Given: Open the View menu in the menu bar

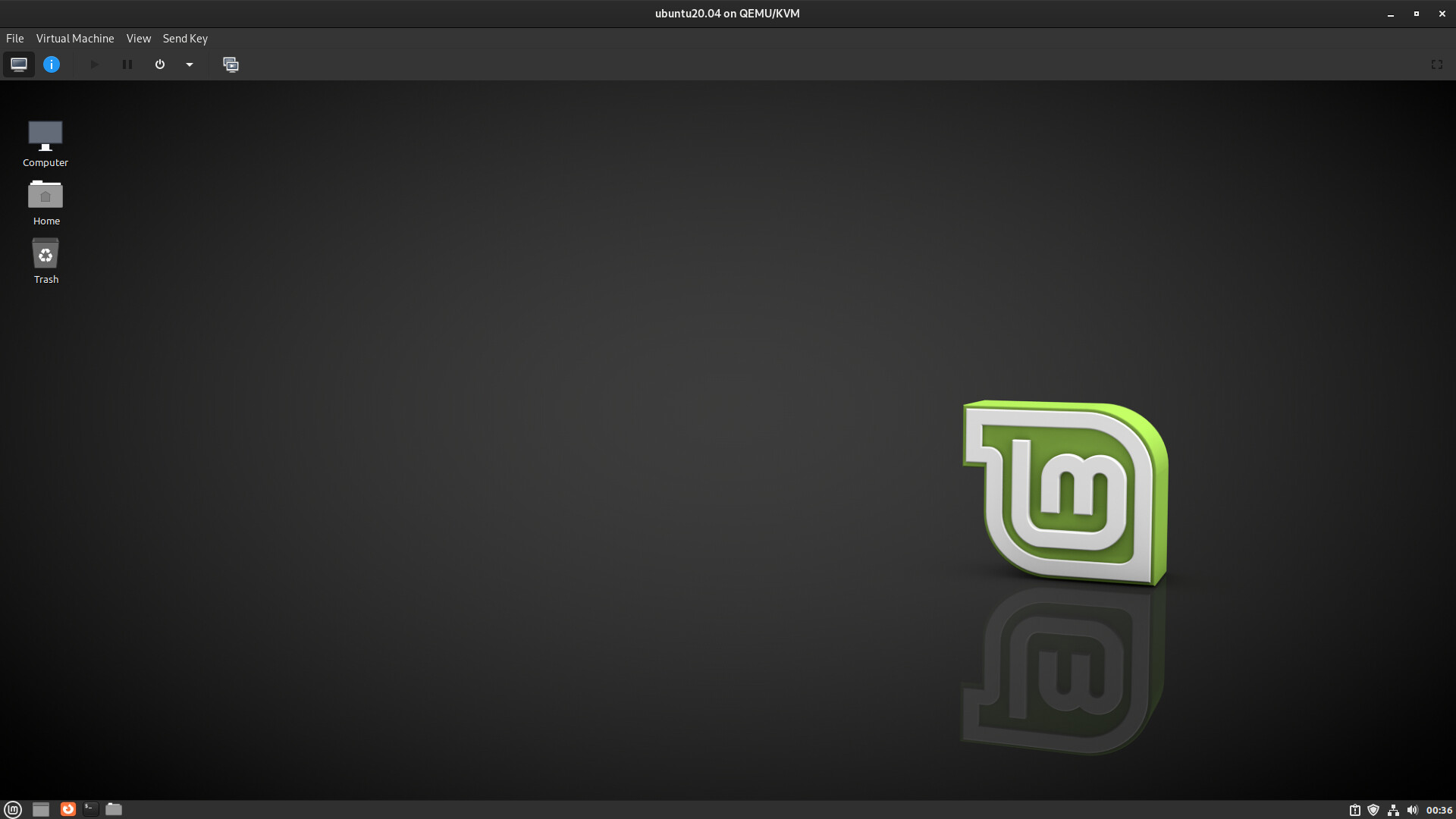Looking at the screenshot, I should 138,38.
